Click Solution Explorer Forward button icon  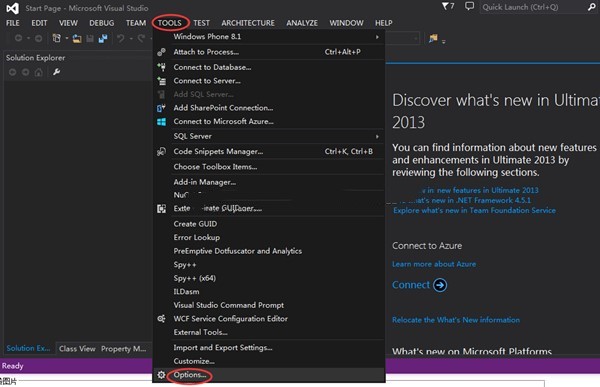[x=25, y=72]
